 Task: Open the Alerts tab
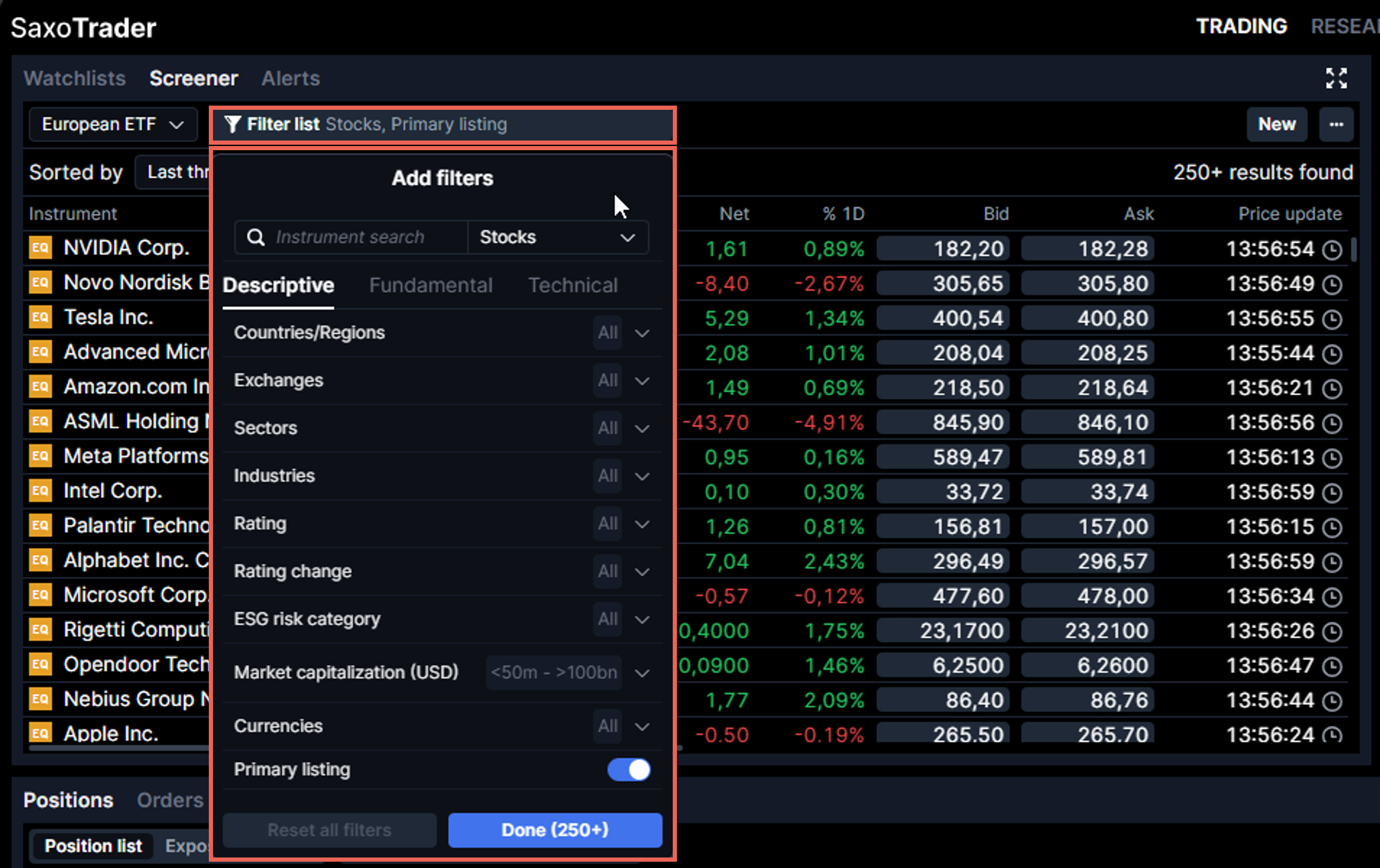290,79
